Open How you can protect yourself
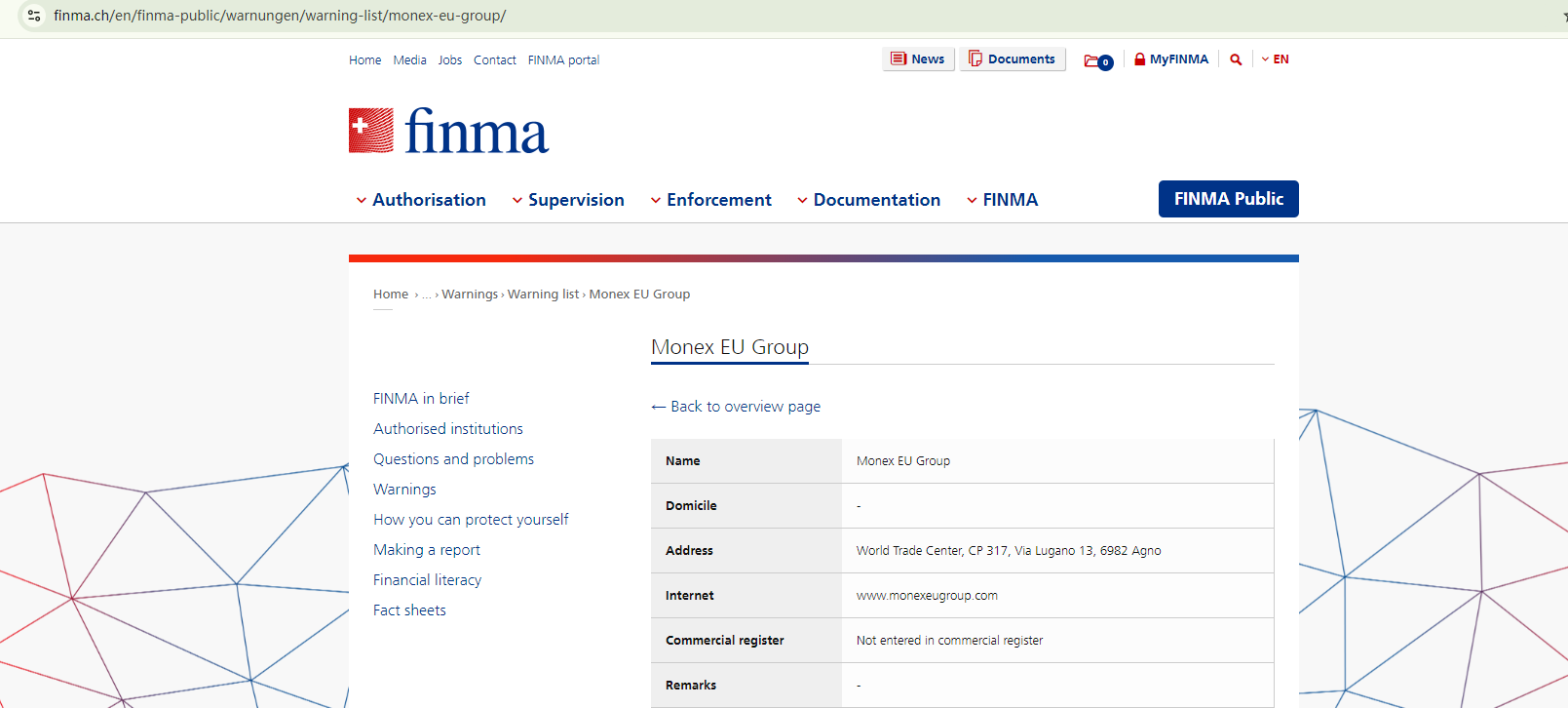 [471, 520]
